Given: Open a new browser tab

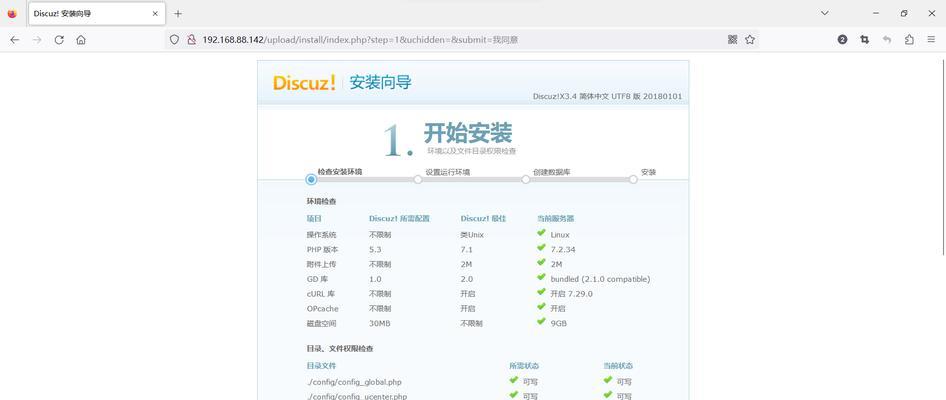Looking at the screenshot, I should 177,13.
